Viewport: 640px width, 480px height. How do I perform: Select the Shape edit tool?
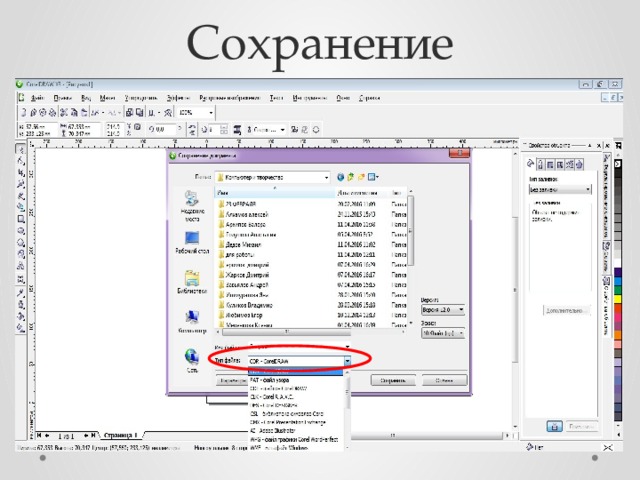tap(20, 161)
